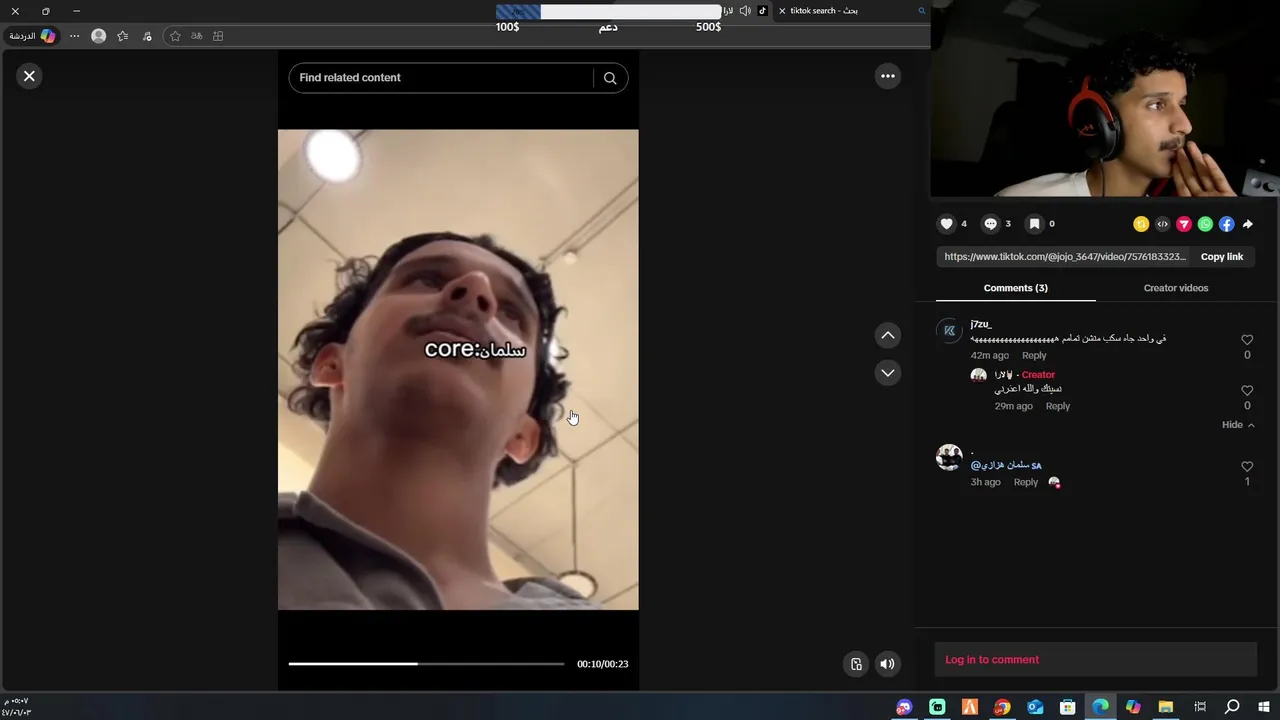This screenshot has height=720, width=1280.
Task: Open the three-dot more options menu on the video
Action: tap(887, 76)
